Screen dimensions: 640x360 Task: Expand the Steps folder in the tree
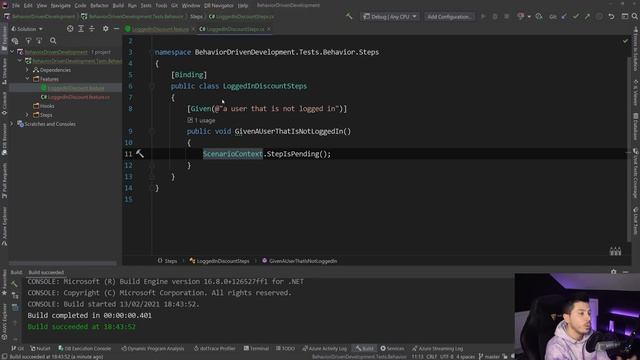[27, 115]
